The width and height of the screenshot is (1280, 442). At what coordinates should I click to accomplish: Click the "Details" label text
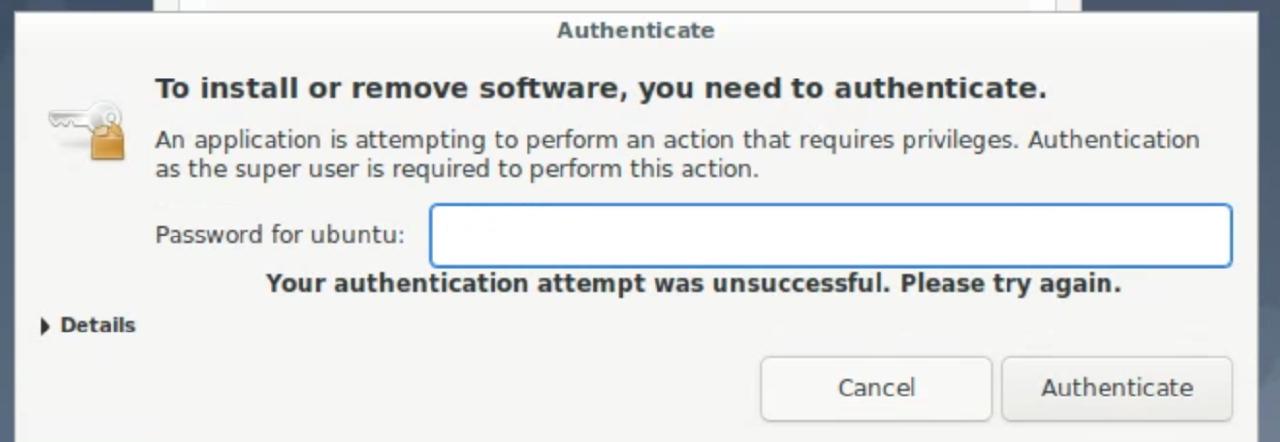tap(97, 325)
